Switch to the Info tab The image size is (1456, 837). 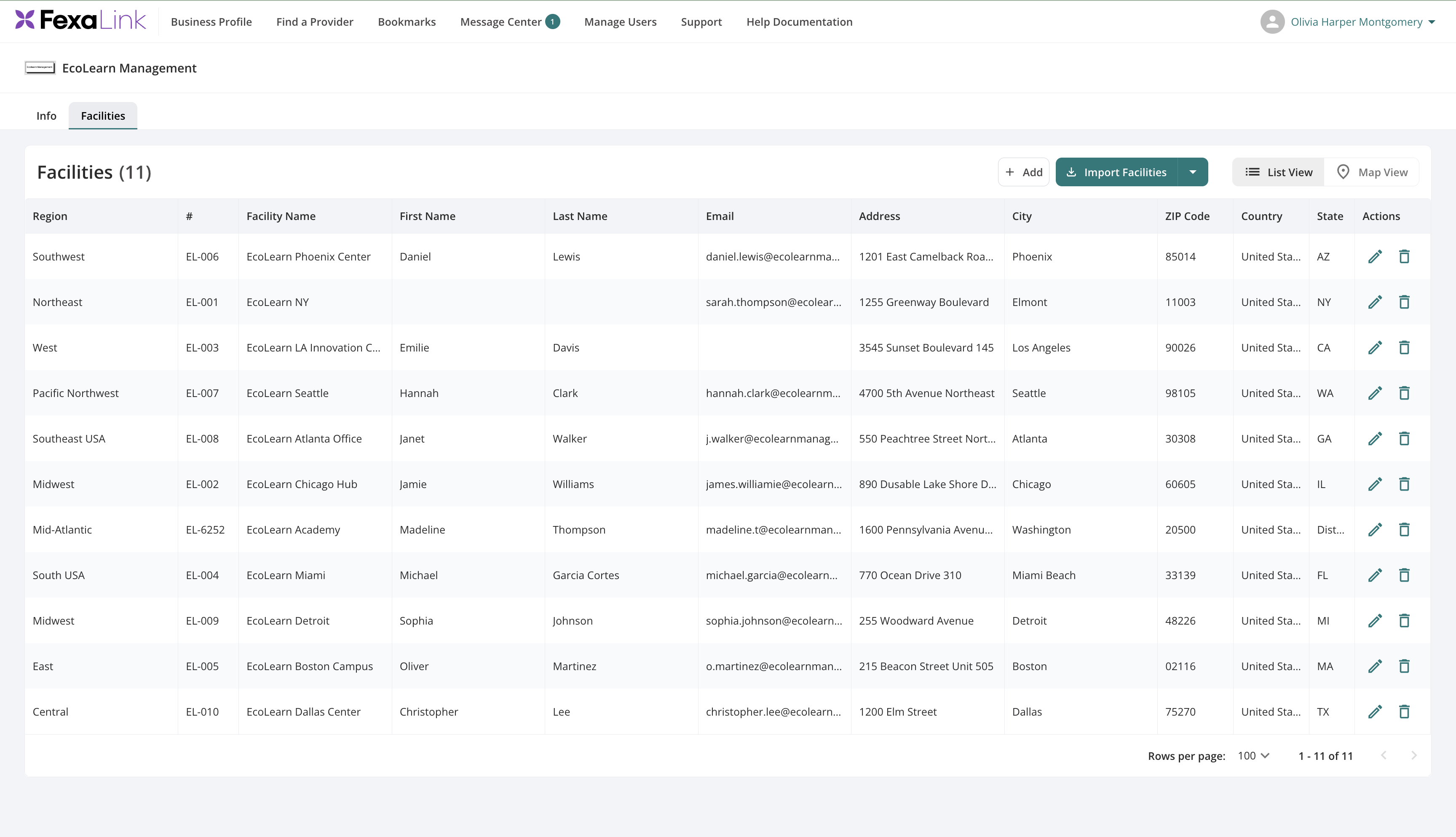(46, 115)
